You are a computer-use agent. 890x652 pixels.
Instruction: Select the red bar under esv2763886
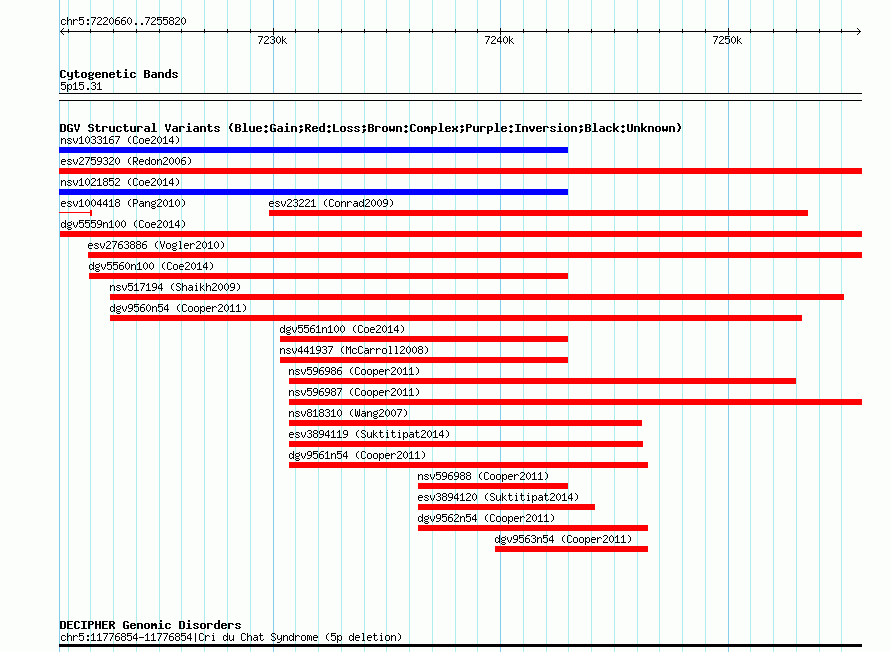pos(475,255)
